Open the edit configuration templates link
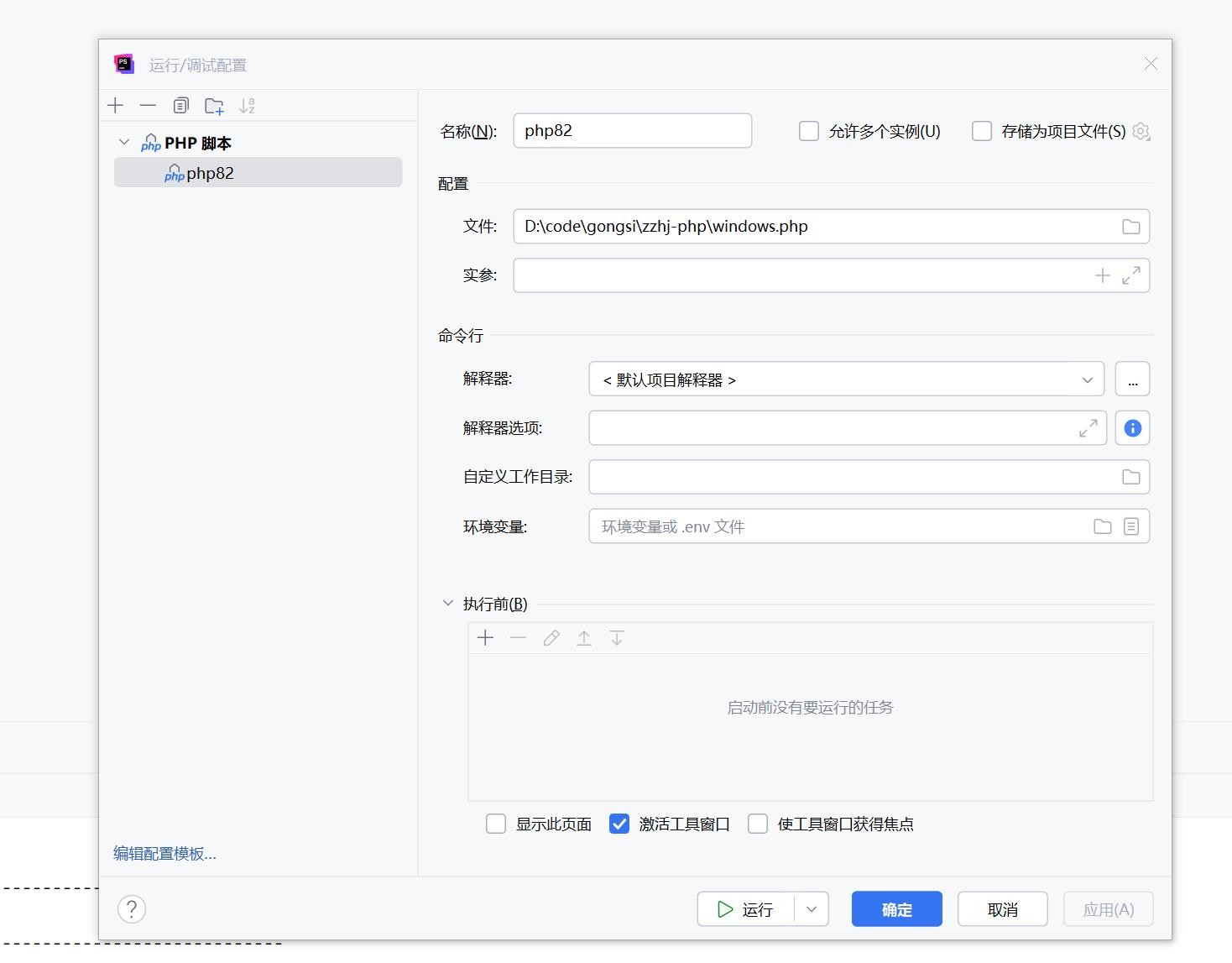This screenshot has height=963, width=1232. point(164,854)
